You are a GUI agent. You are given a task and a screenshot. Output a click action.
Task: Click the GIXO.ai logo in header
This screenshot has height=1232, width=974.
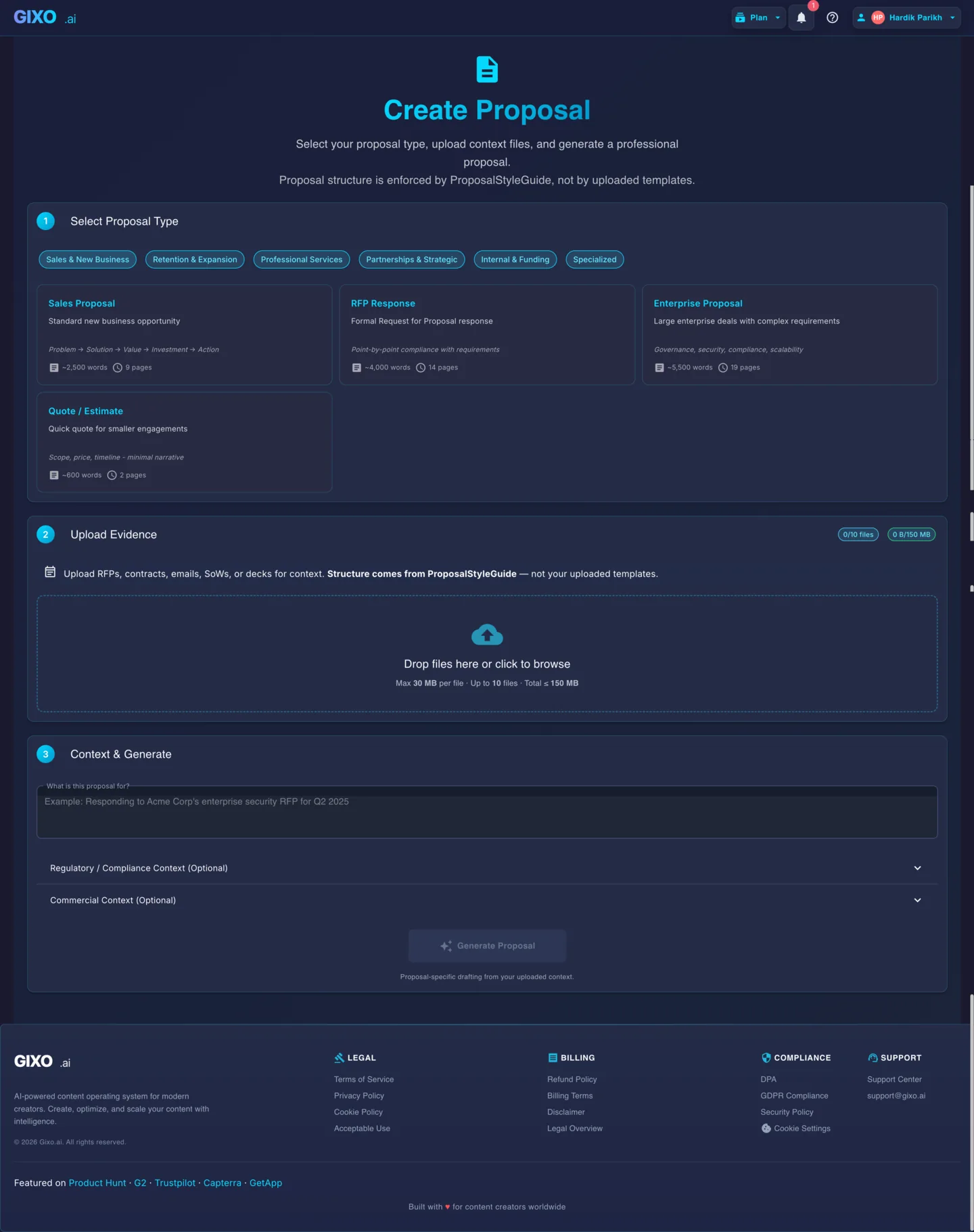click(45, 18)
